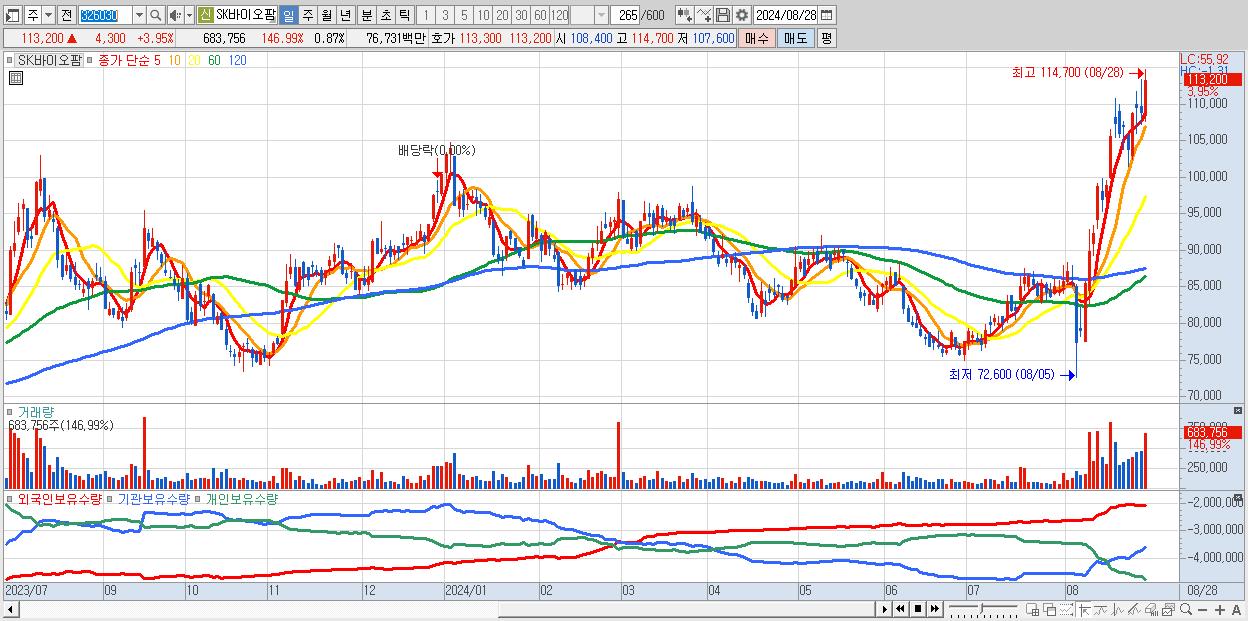Select the 초 (second) period toggle
This screenshot has width=1248, height=621.
pos(386,15)
